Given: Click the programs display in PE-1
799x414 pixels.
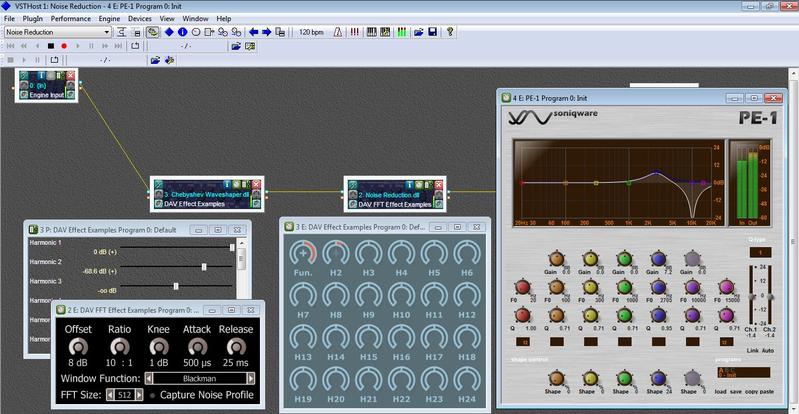Looking at the screenshot, I should point(743,372).
